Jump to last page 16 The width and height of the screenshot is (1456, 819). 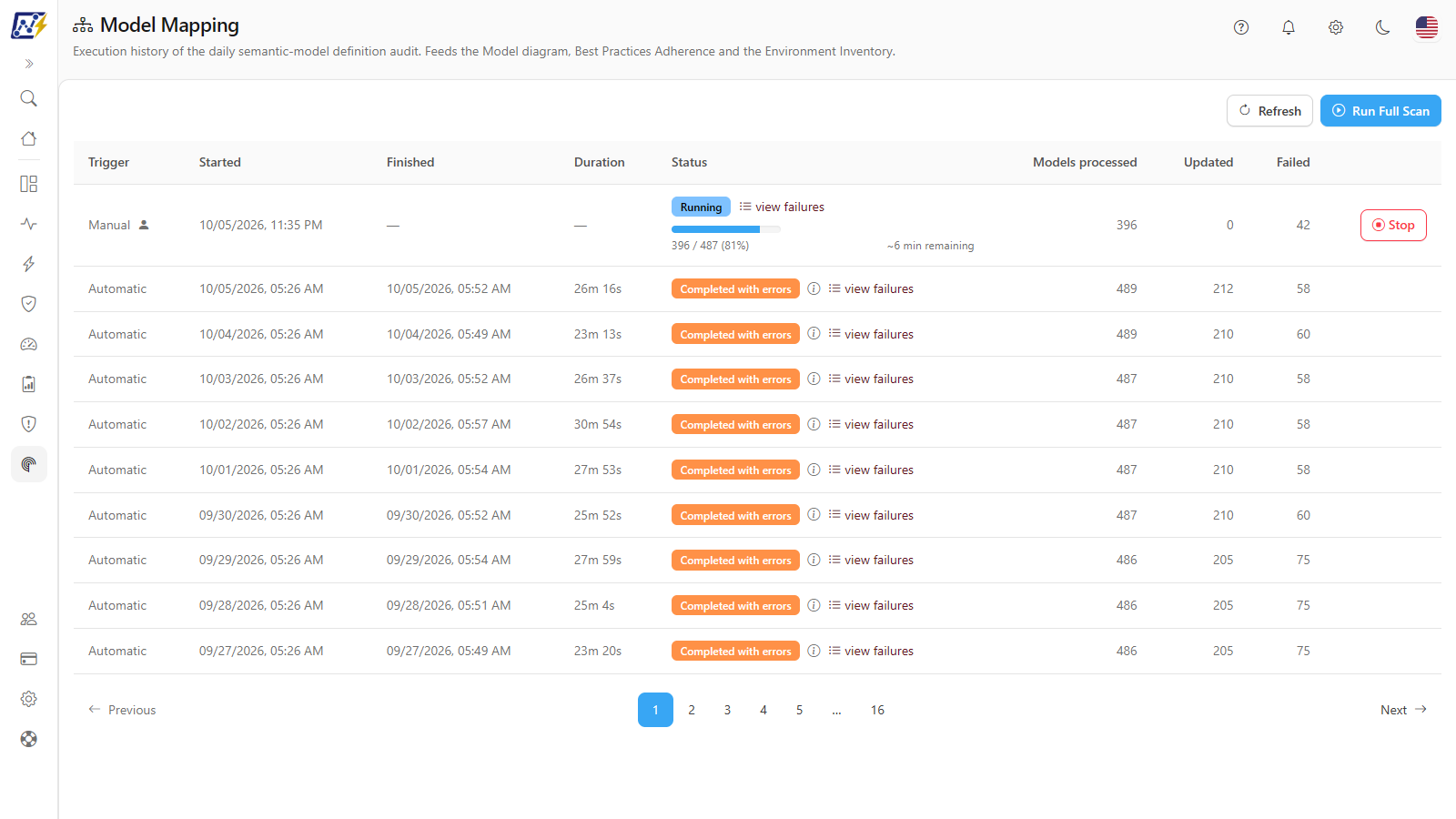tap(877, 710)
